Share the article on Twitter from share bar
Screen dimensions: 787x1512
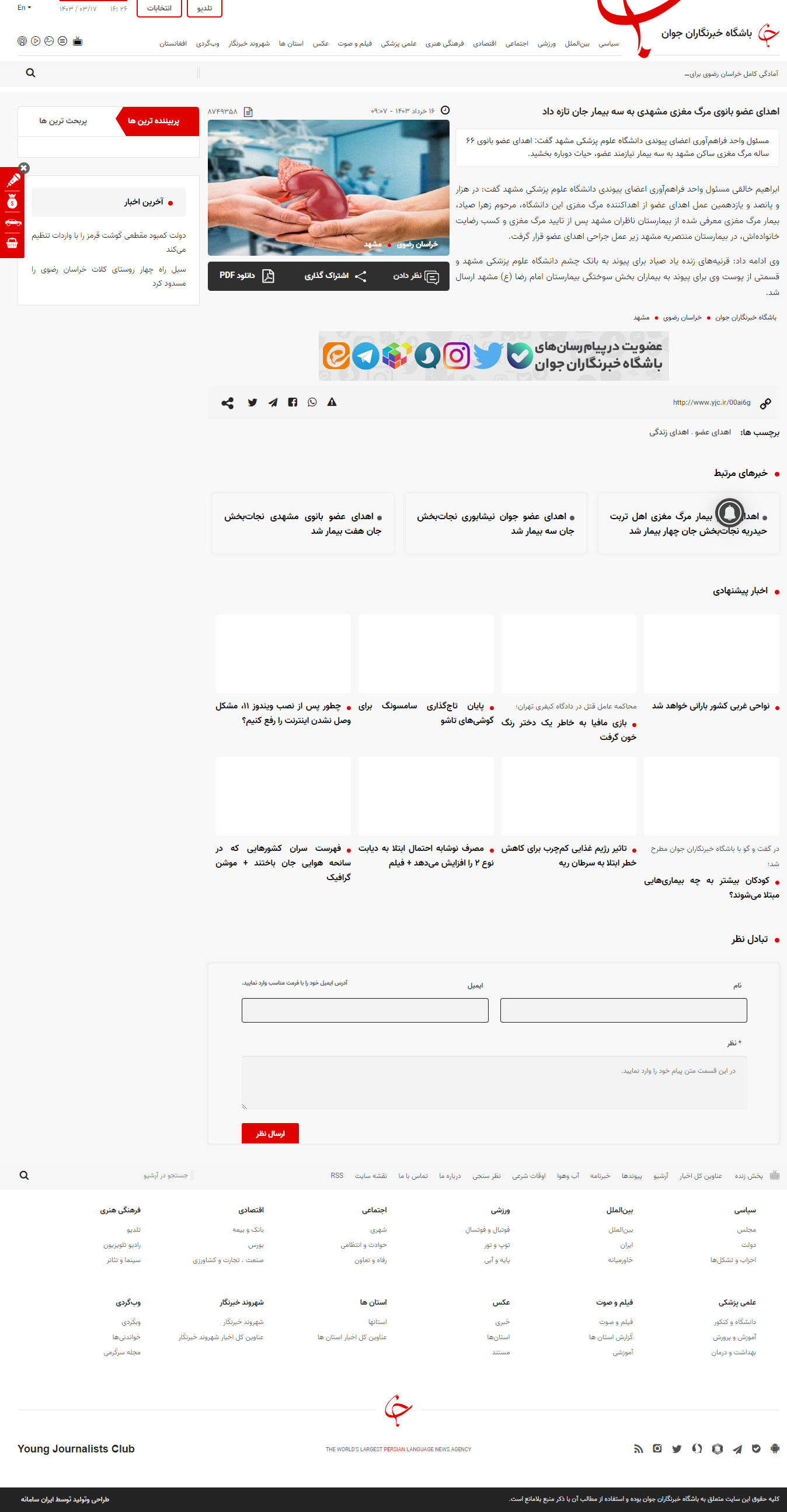click(x=252, y=402)
